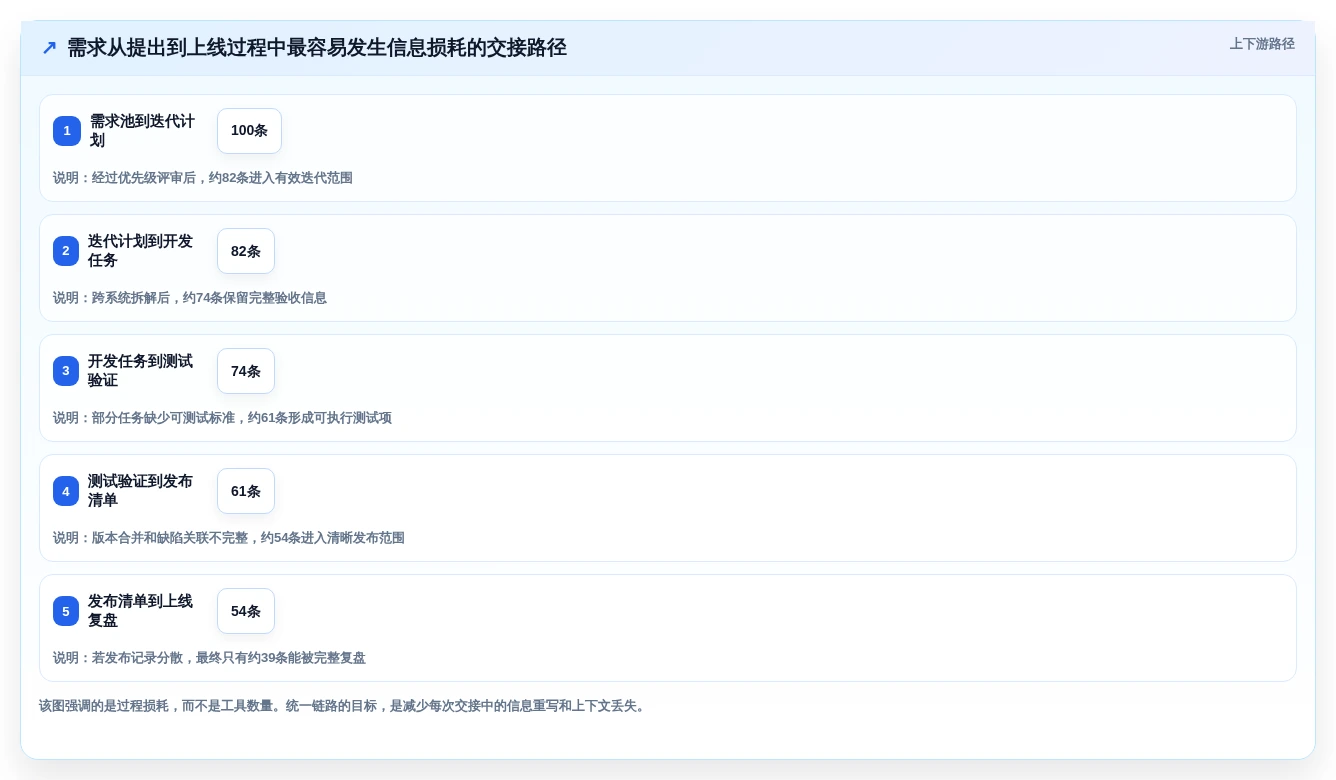The height and width of the screenshot is (780, 1336).
Task: Click the footer text 该图强调的是过程损耗
Action: (344, 706)
